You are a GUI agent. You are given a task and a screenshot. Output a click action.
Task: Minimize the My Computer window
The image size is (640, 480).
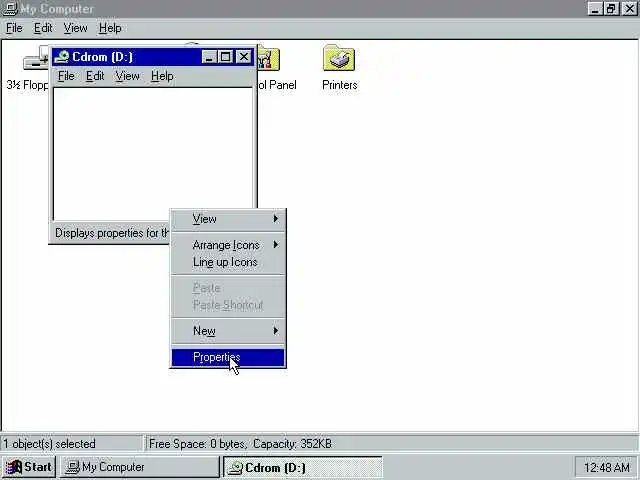click(x=595, y=9)
